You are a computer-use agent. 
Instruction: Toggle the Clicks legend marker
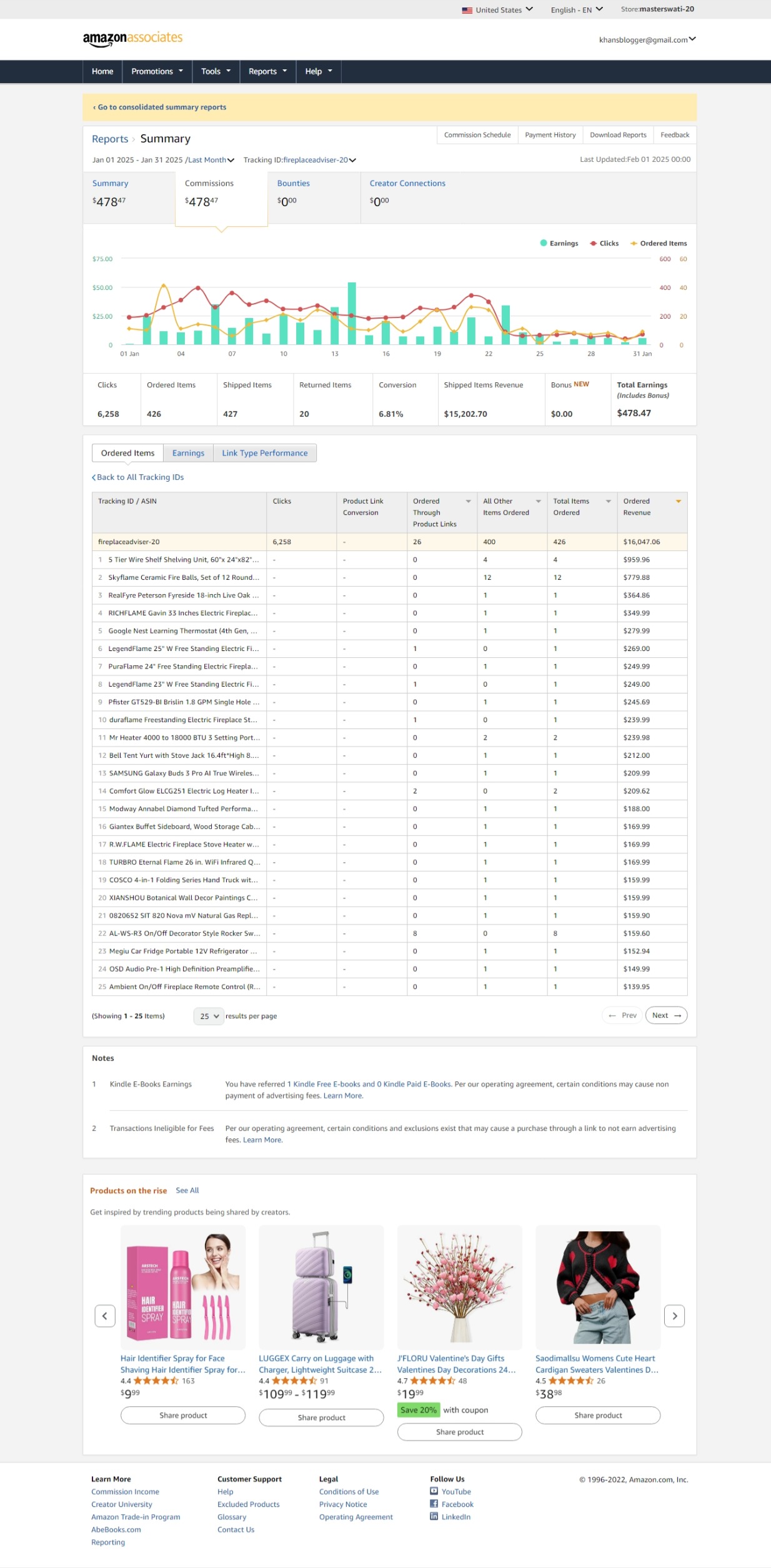593,244
